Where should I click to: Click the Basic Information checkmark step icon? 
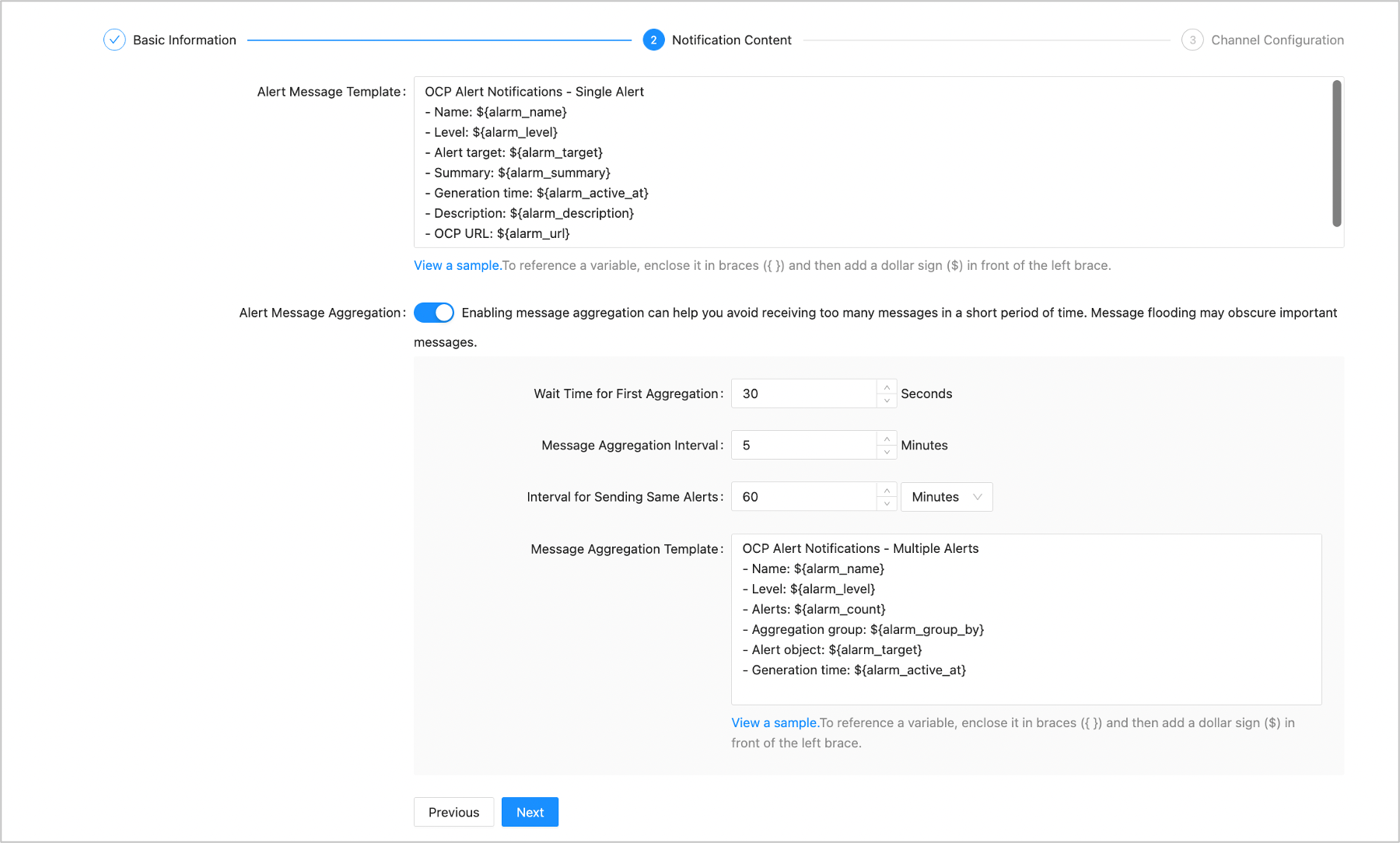(x=114, y=40)
